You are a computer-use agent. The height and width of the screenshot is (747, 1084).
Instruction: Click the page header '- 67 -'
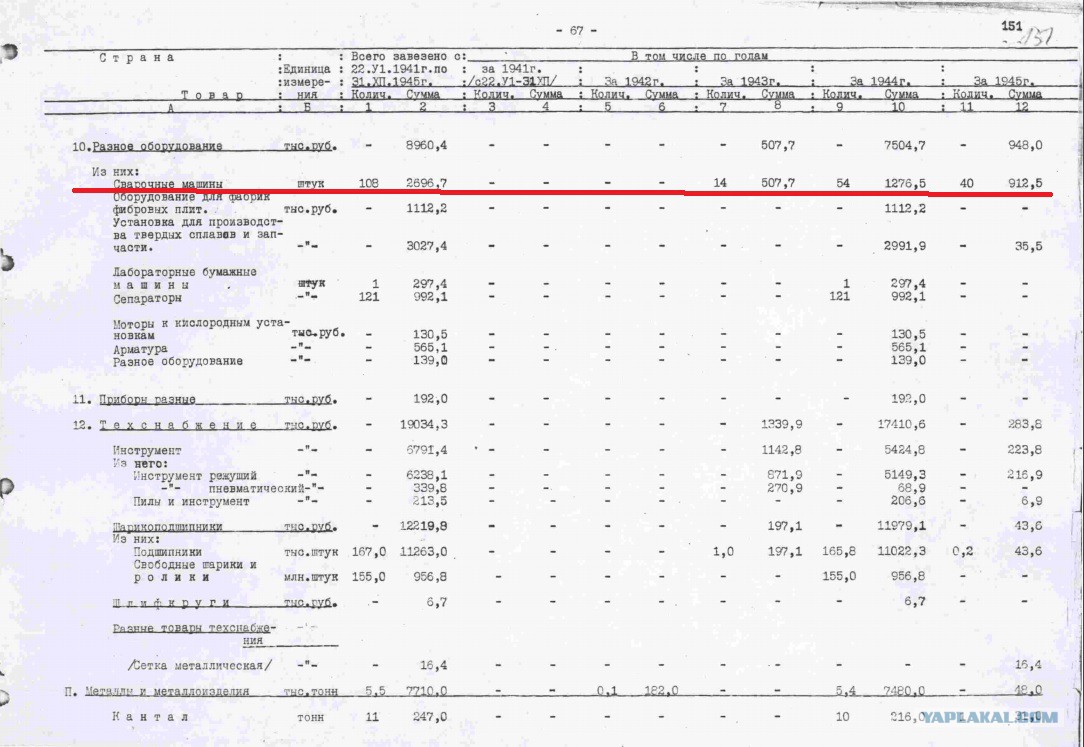click(x=576, y=30)
